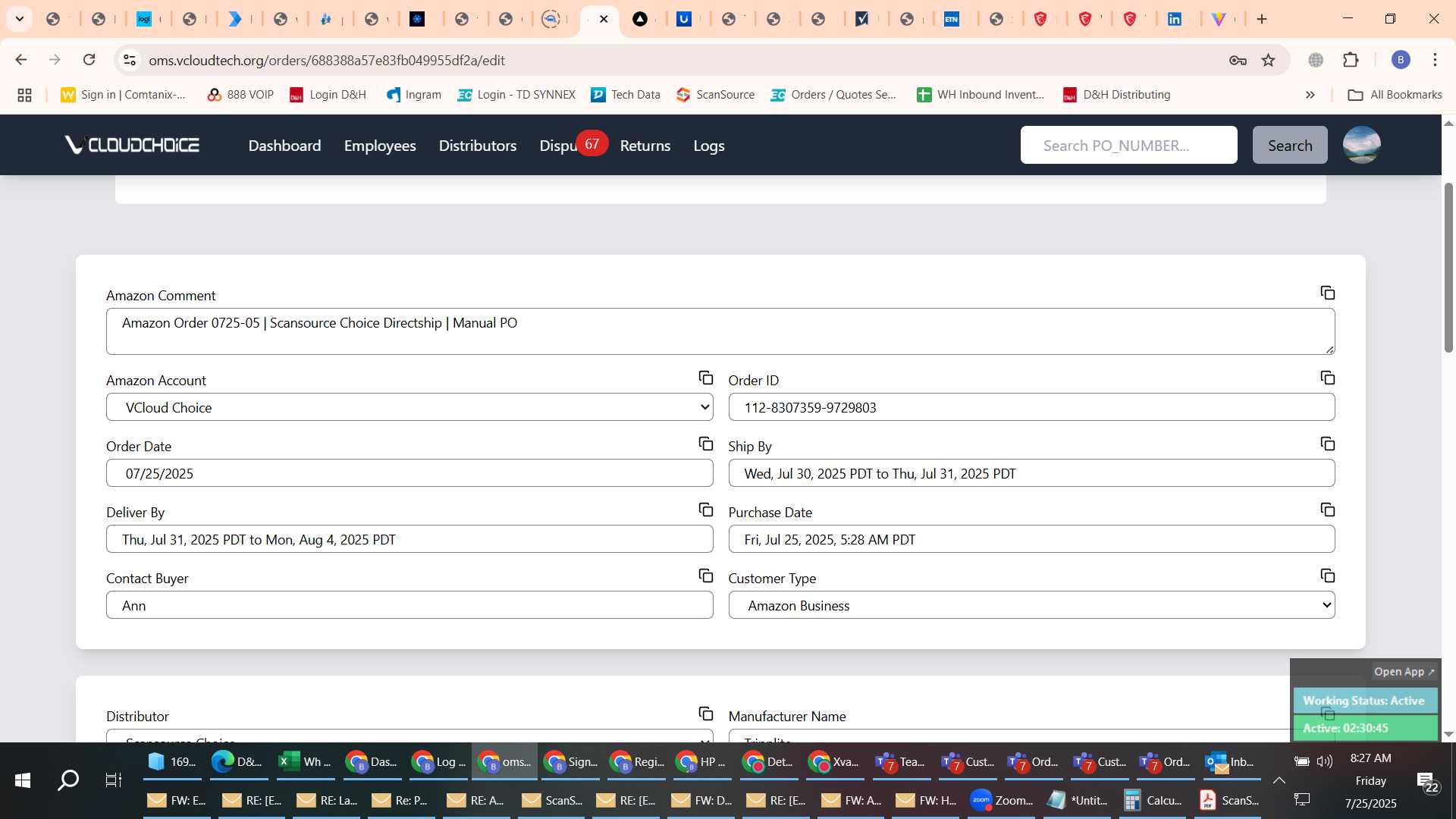Viewport: 1456px width, 819px height.
Task: Copy the Order ID value
Action: tap(1327, 378)
